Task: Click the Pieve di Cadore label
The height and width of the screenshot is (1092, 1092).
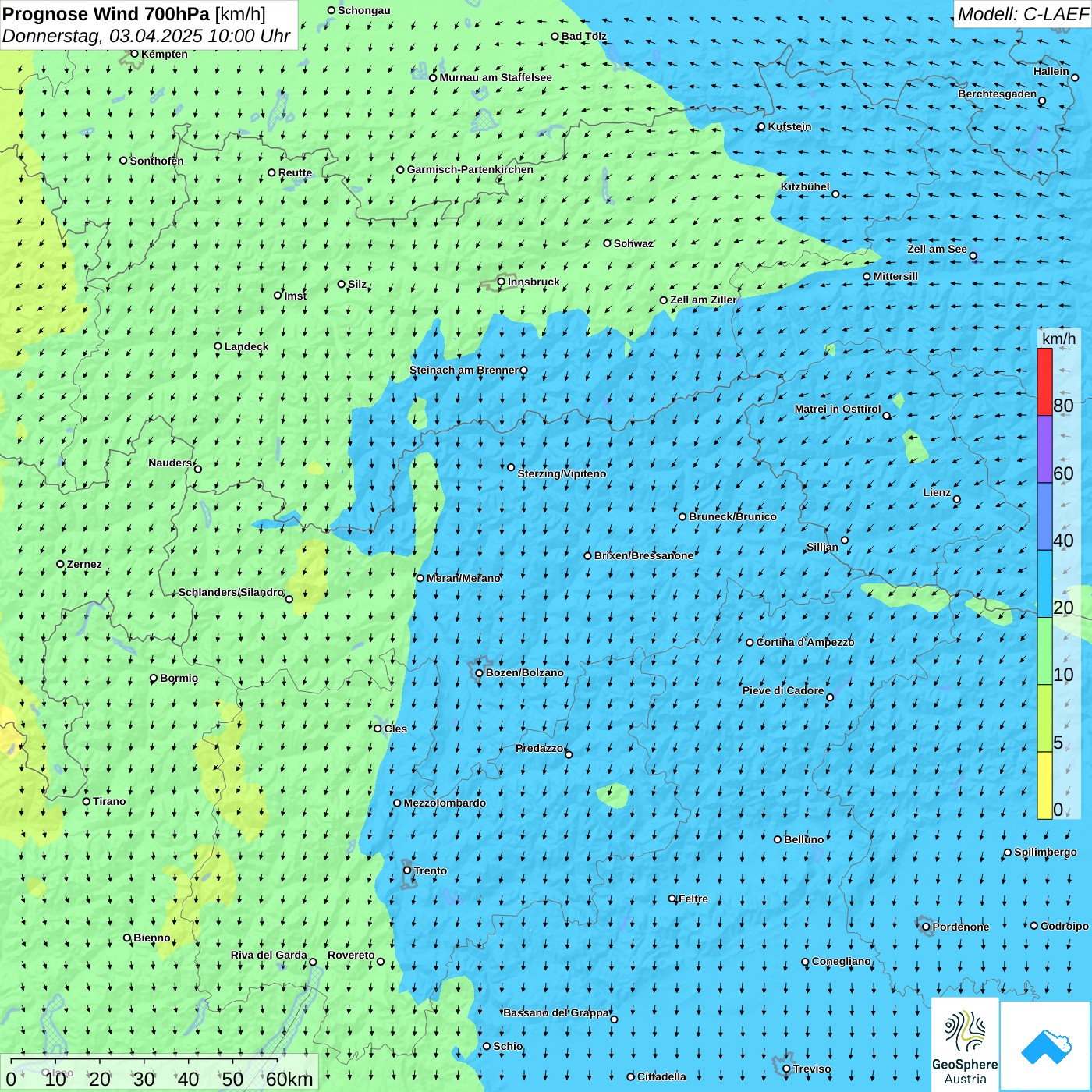Action: [783, 690]
